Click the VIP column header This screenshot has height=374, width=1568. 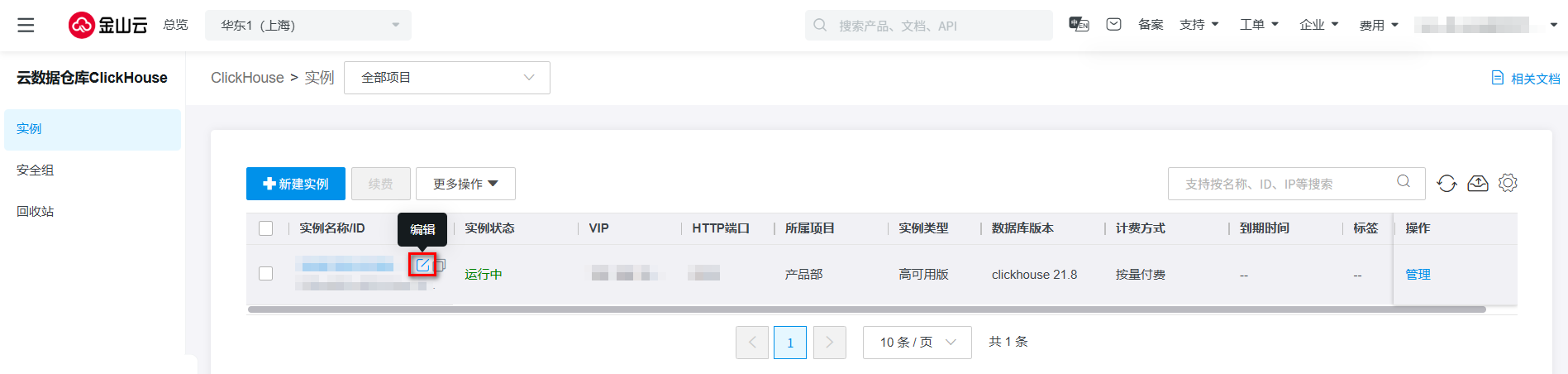pyautogui.click(x=598, y=228)
